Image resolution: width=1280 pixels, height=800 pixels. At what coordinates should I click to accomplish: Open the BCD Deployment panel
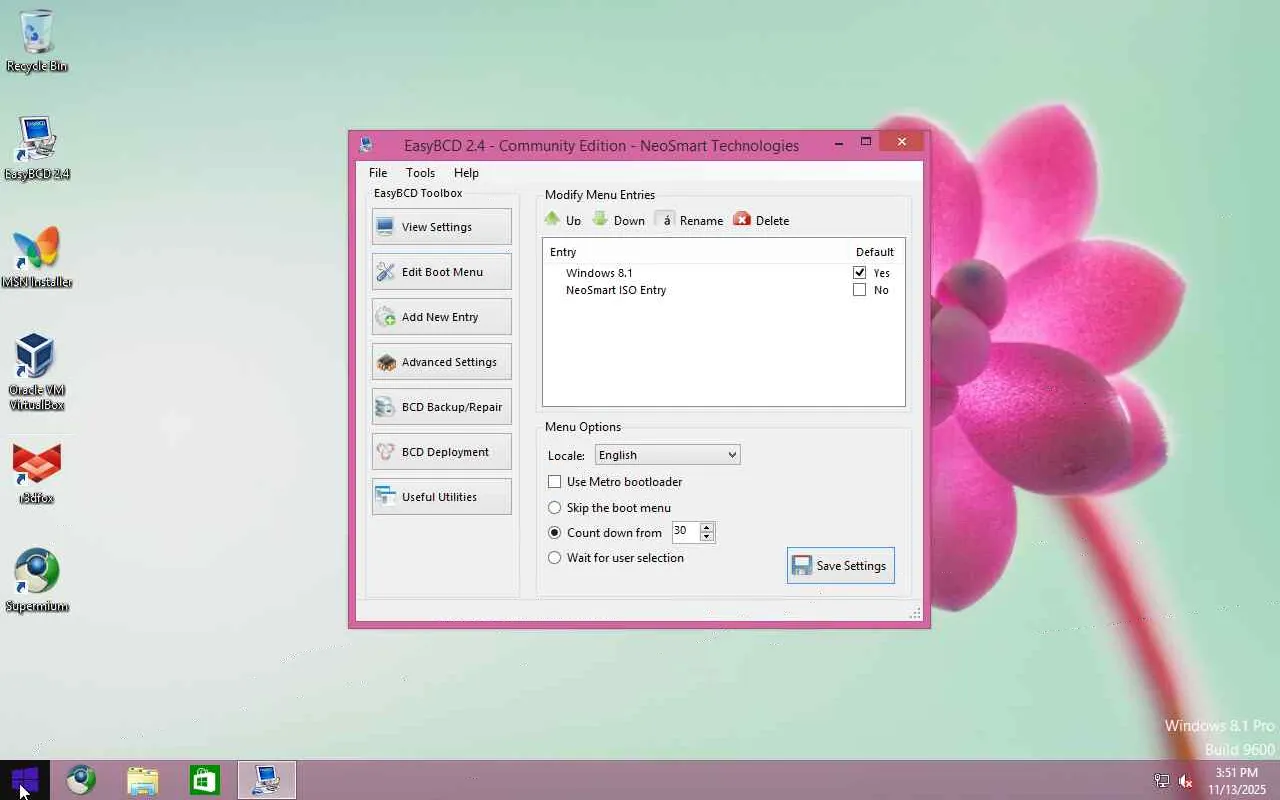point(441,452)
